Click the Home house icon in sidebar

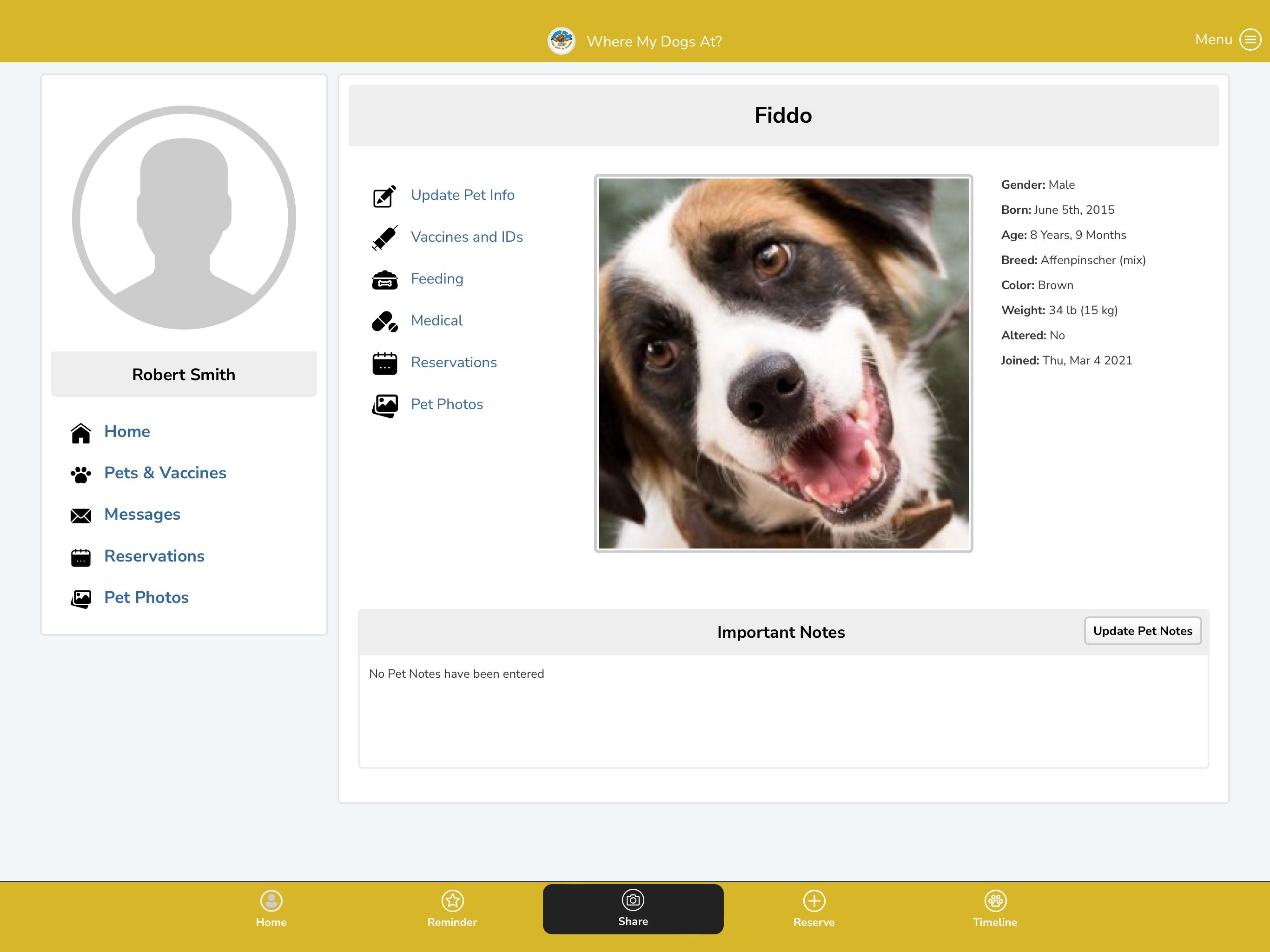click(81, 433)
